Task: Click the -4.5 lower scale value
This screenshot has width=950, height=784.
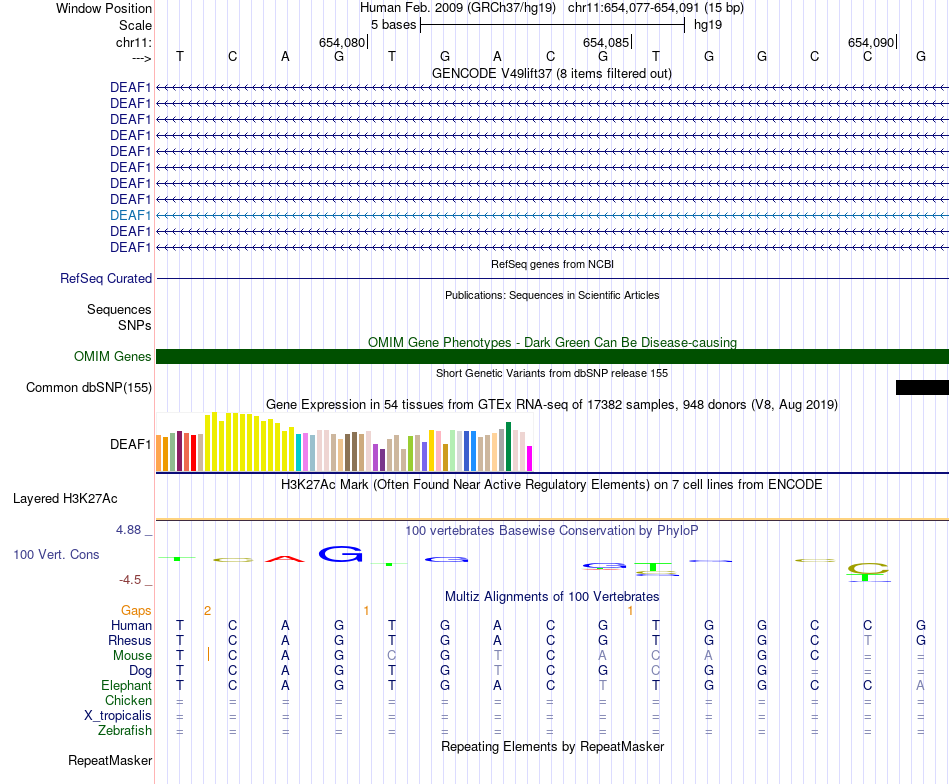Action: click(130, 580)
